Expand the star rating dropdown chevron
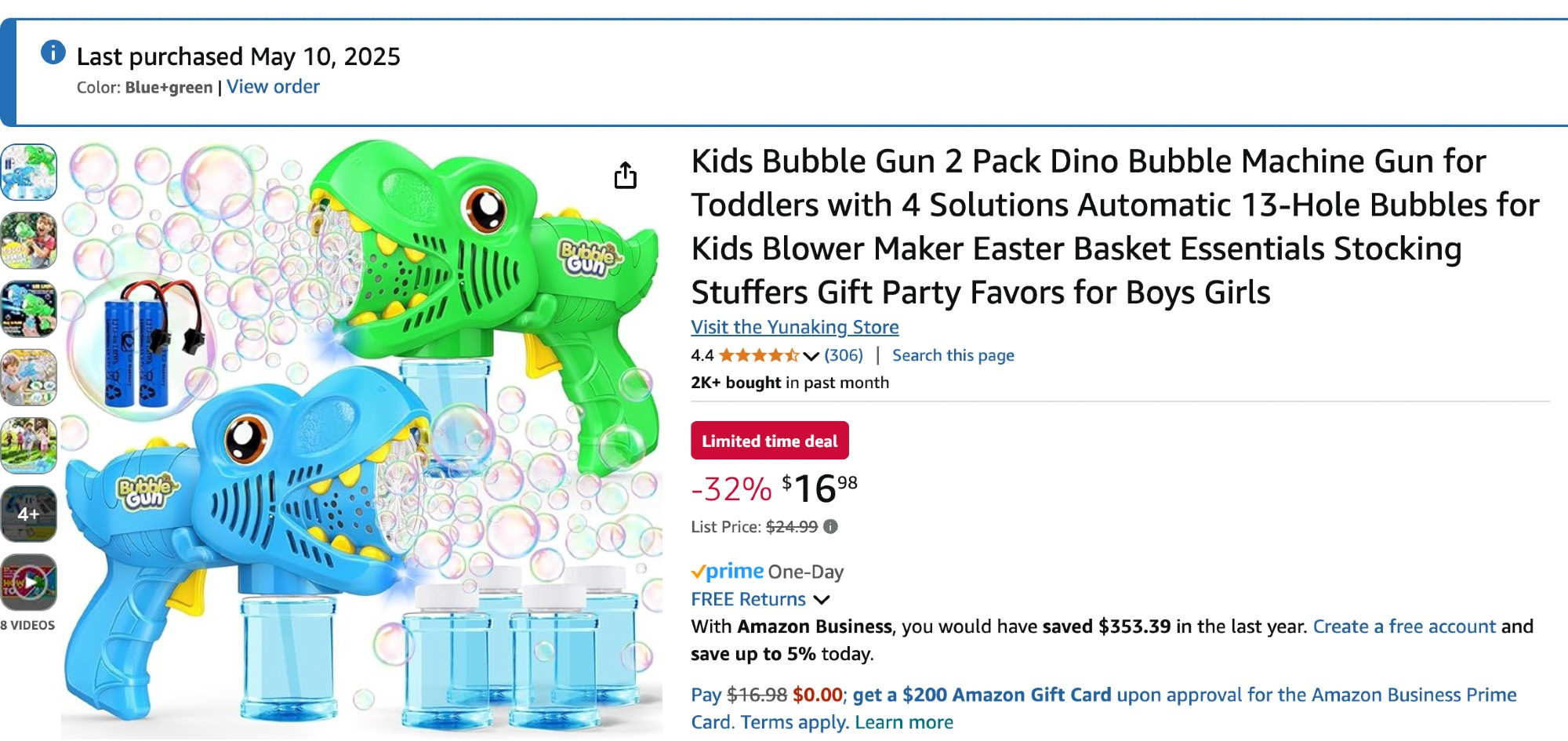This screenshot has width=1568, height=741. pos(811,356)
